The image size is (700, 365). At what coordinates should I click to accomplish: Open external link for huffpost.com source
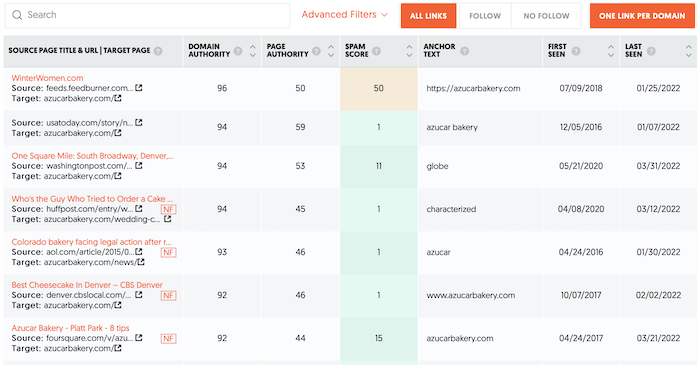139,209
